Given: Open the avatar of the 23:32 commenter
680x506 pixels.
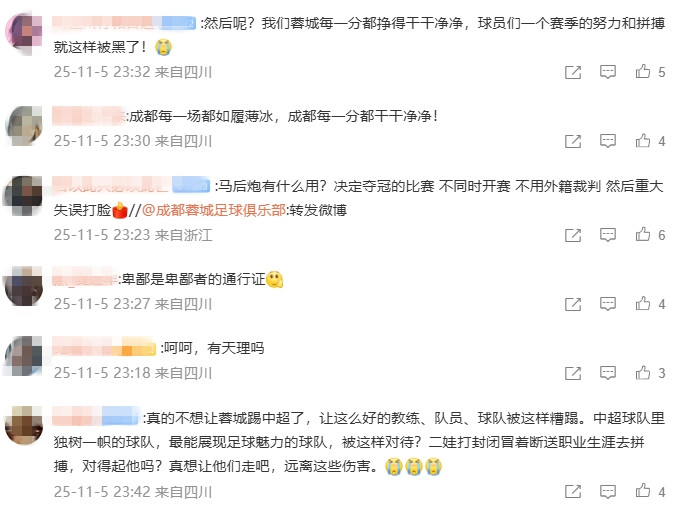Looking at the screenshot, I should 24,33.
